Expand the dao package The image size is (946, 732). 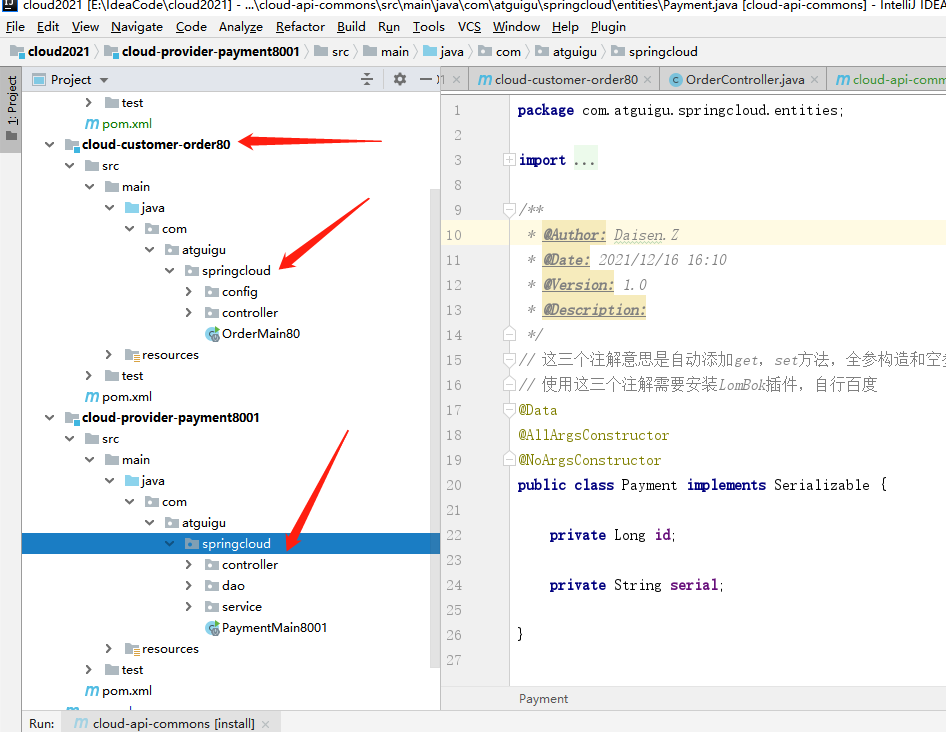(x=189, y=586)
